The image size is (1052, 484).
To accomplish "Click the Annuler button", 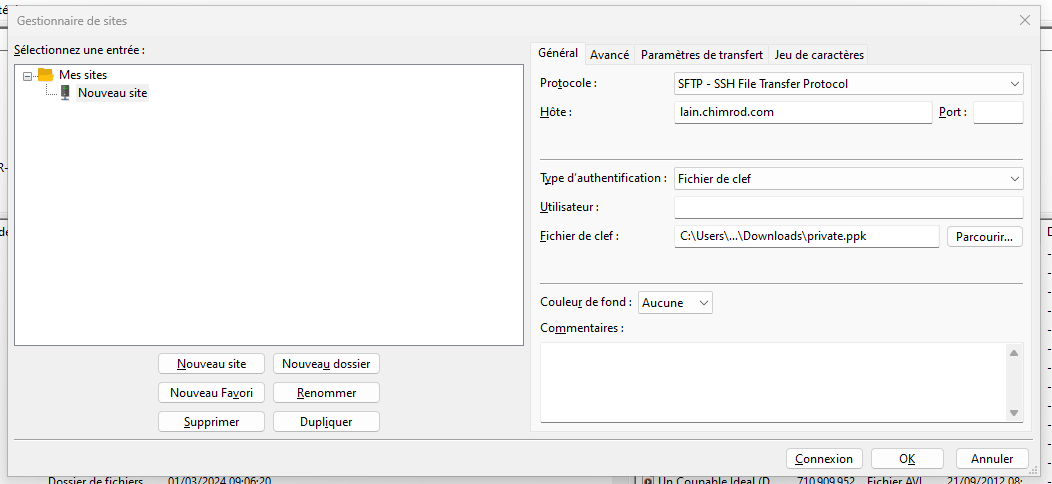I will point(992,459).
